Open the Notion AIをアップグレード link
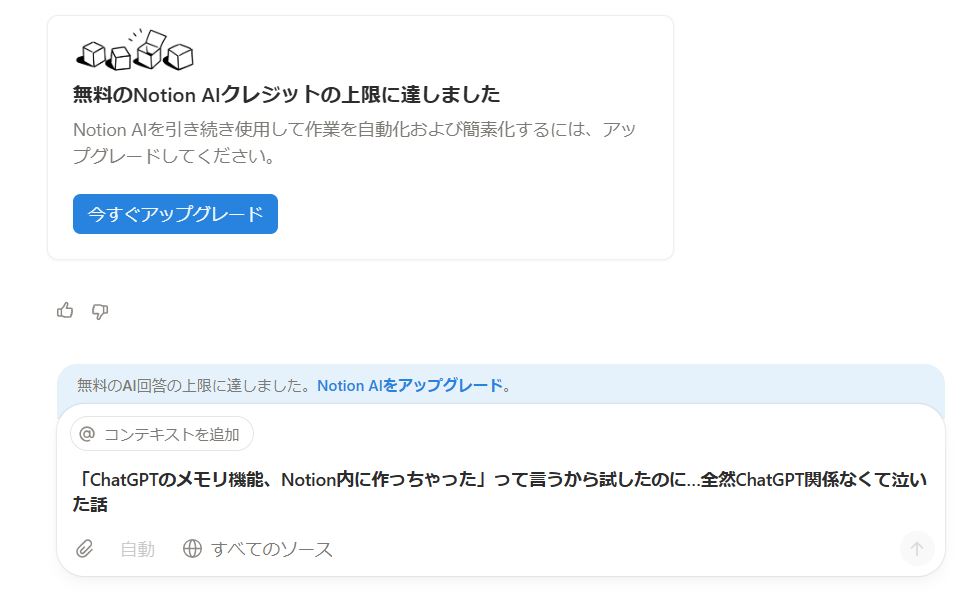Viewport: 977px width, 592px height. click(x=409, y=385)
